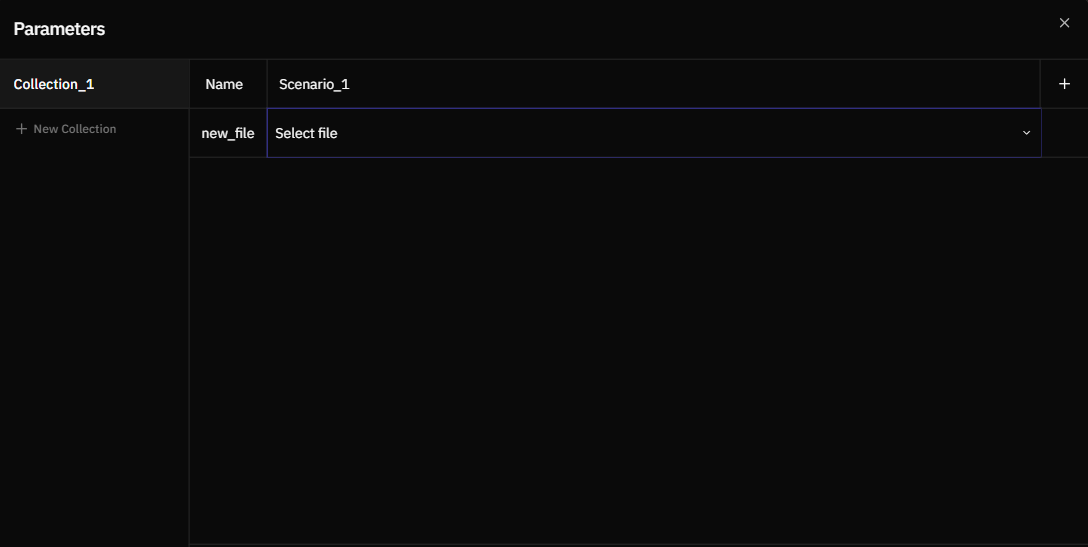
Task: Select Collection_1 in the sidebar
Action: [54, 84]
